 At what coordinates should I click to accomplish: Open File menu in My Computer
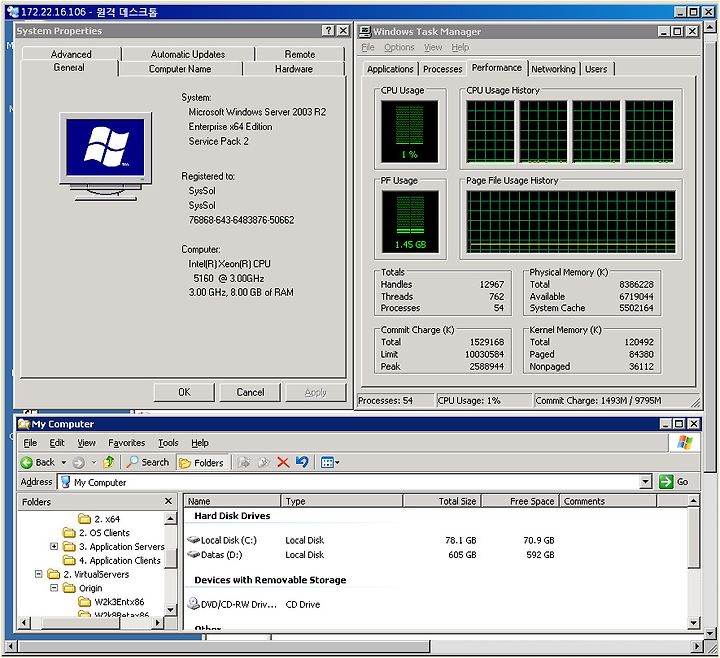(x=30, y=443)
